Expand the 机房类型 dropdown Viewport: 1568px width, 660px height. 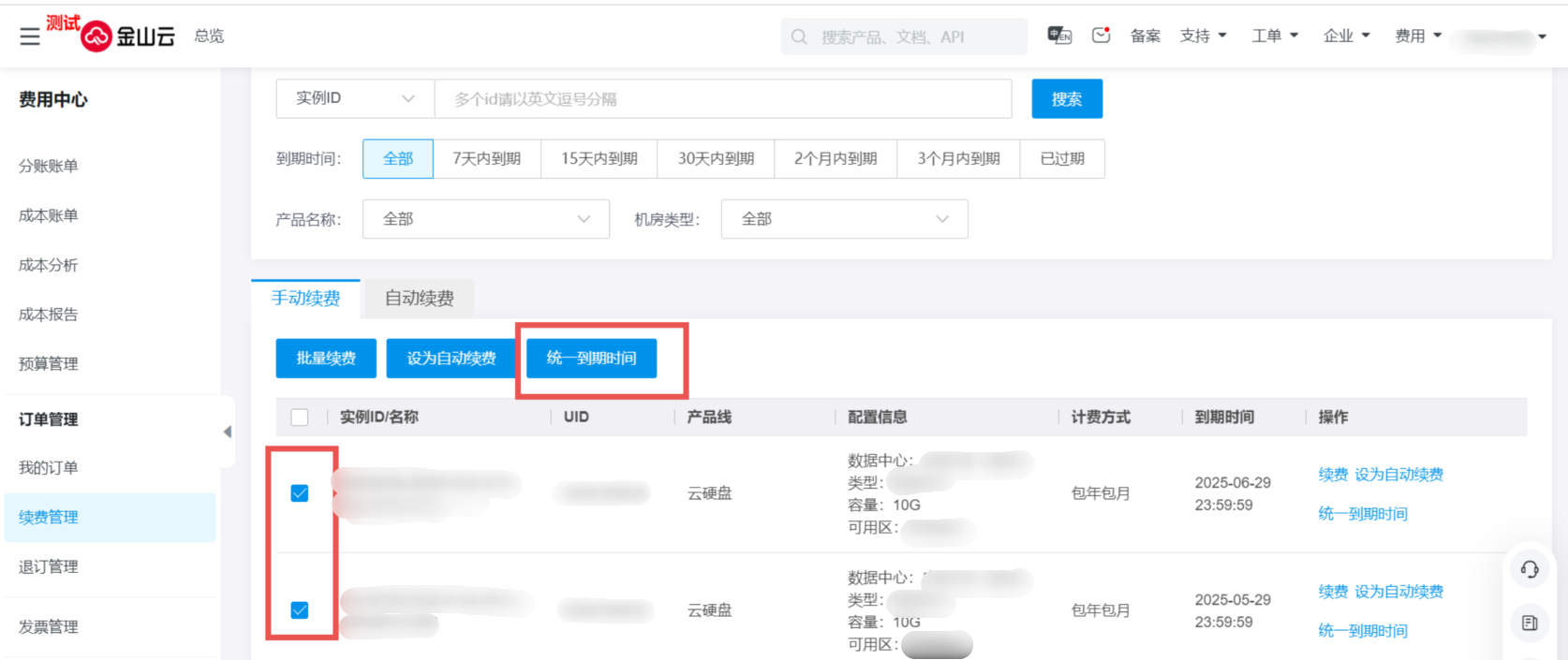click(x=844, y=219)
